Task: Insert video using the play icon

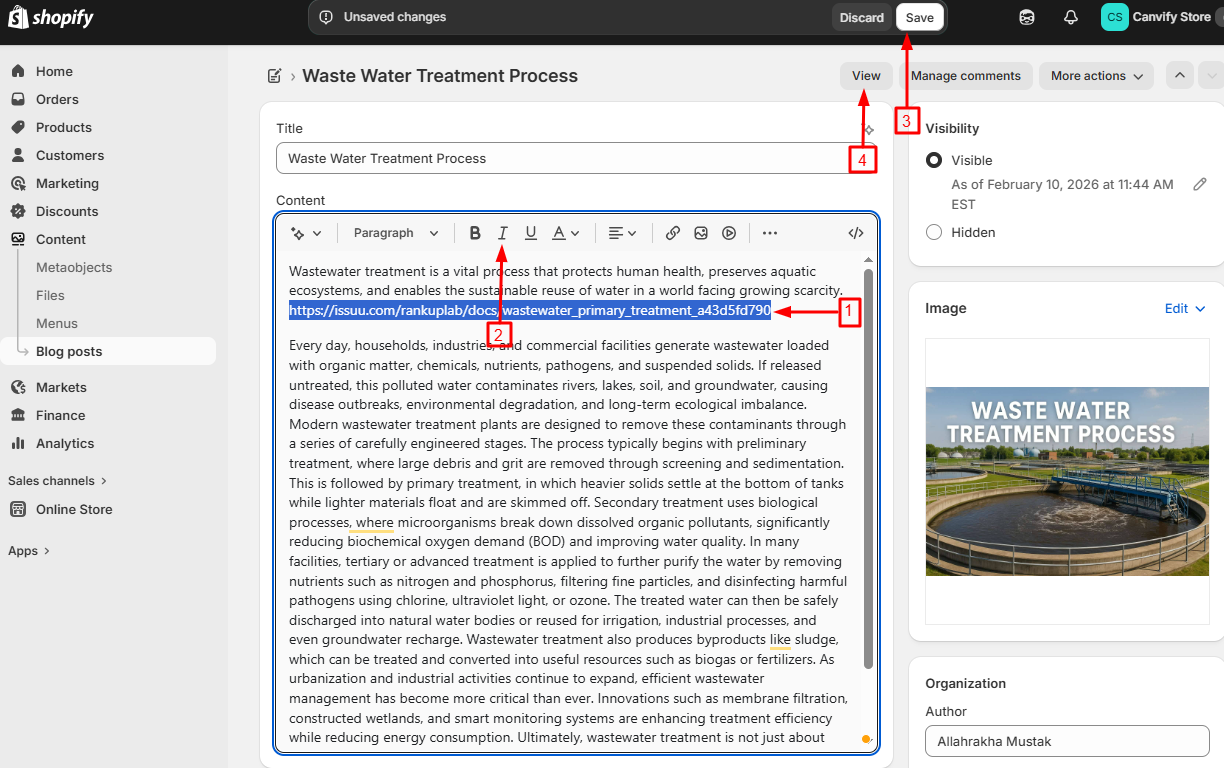Action: point(729,233)
